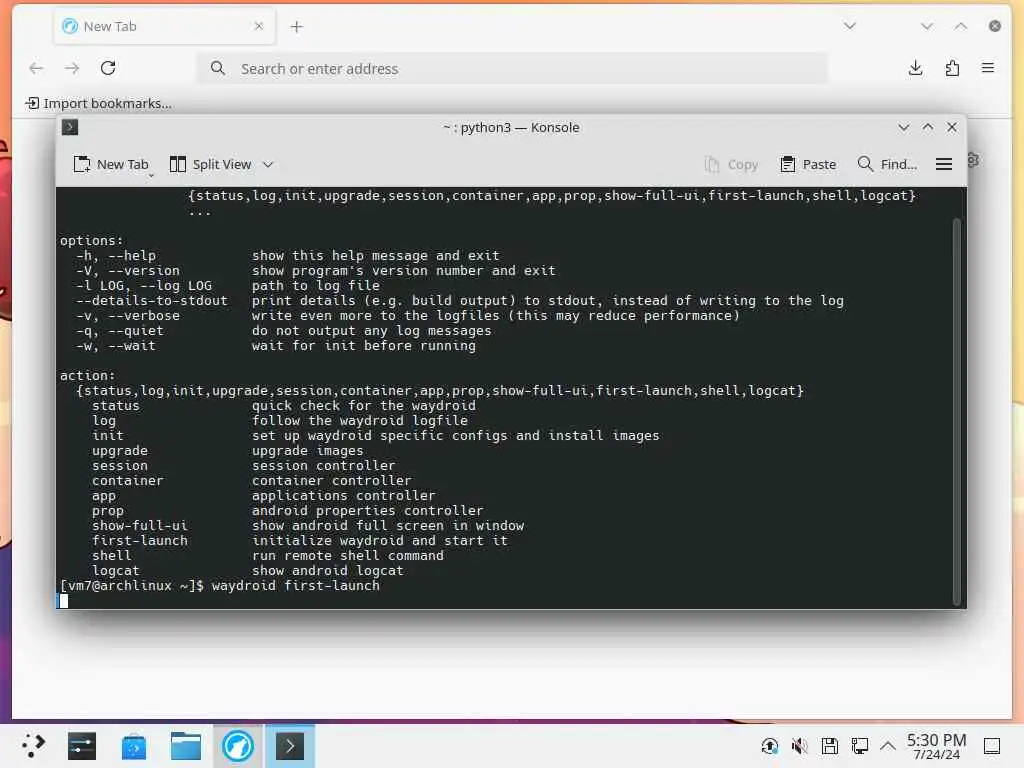This screenshot has height=768, width=1024.
Task: Click the Paste button in Konsole toolbar
Action: point(808,165)
